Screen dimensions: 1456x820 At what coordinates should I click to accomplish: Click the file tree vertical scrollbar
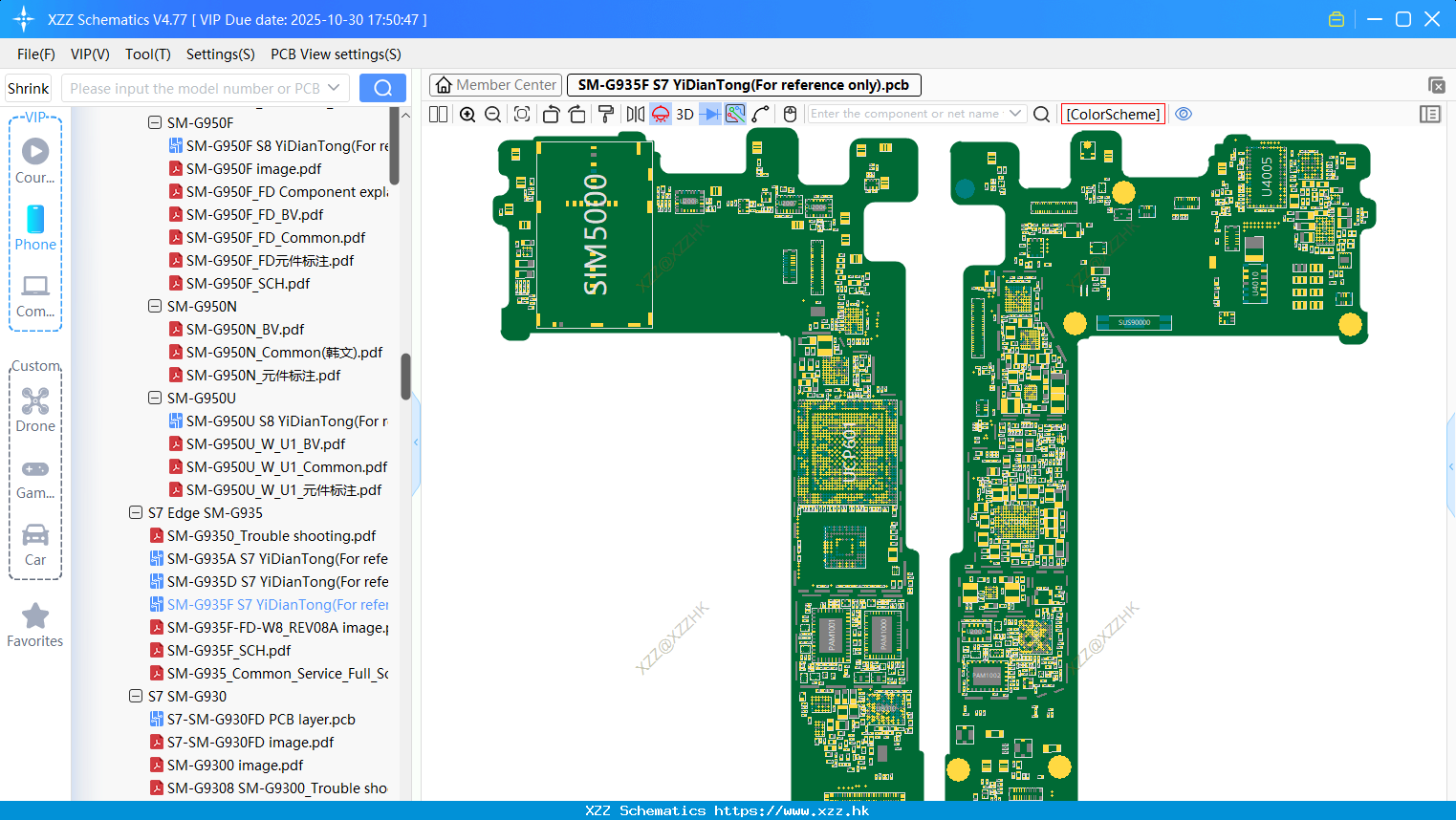pyautogui.click(x=405, y=376)
